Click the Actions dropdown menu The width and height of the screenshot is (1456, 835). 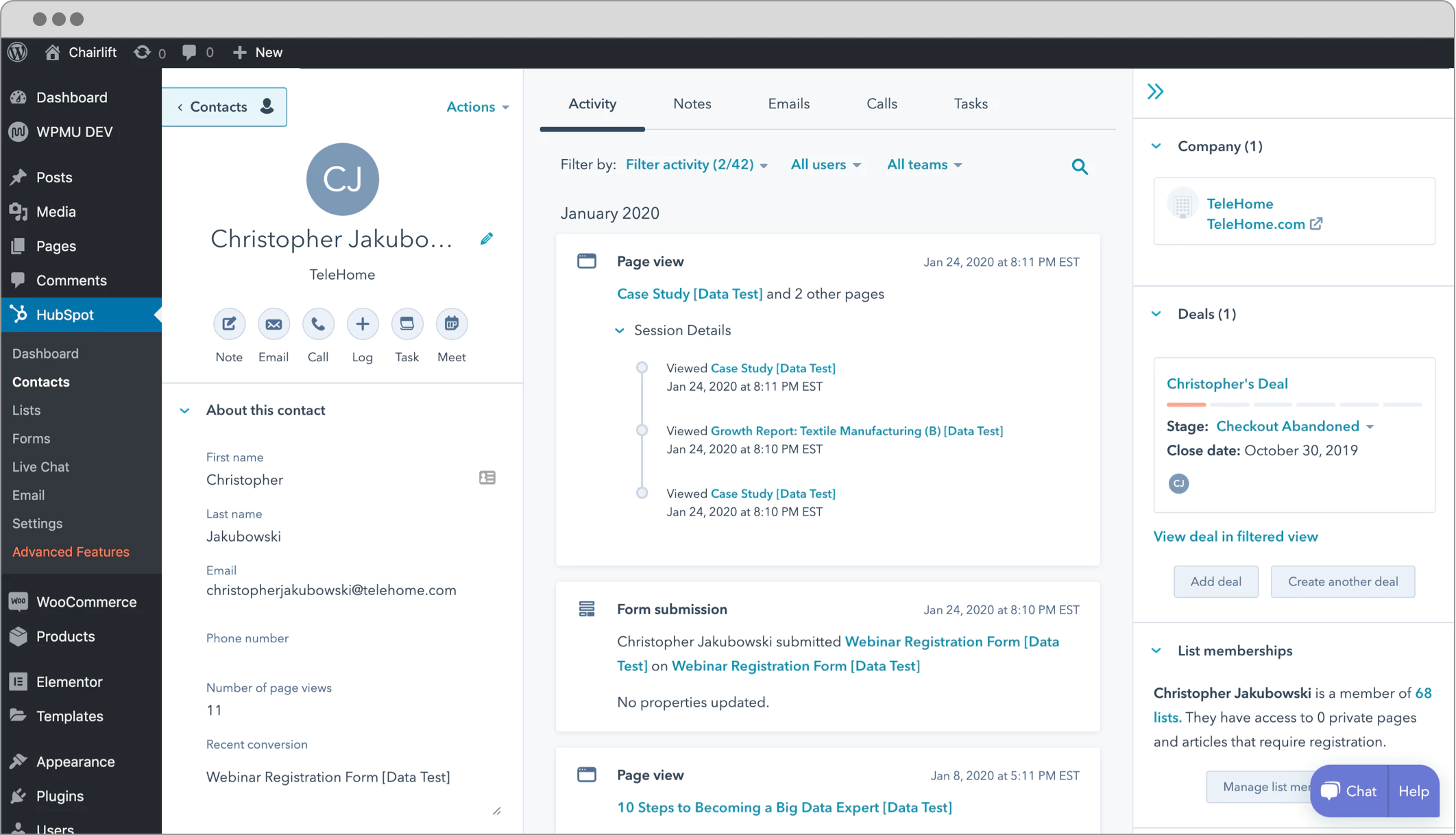pos(477,107)
